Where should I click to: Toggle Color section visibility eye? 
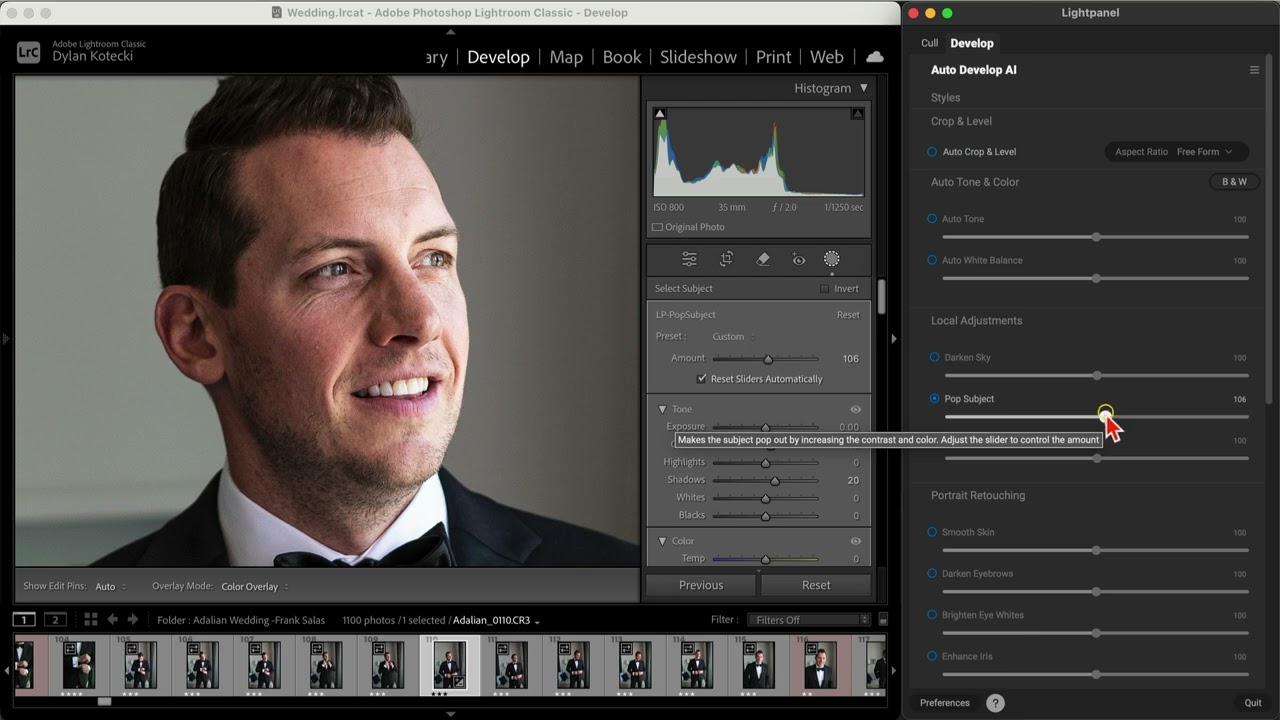click(x=856, y=541)
